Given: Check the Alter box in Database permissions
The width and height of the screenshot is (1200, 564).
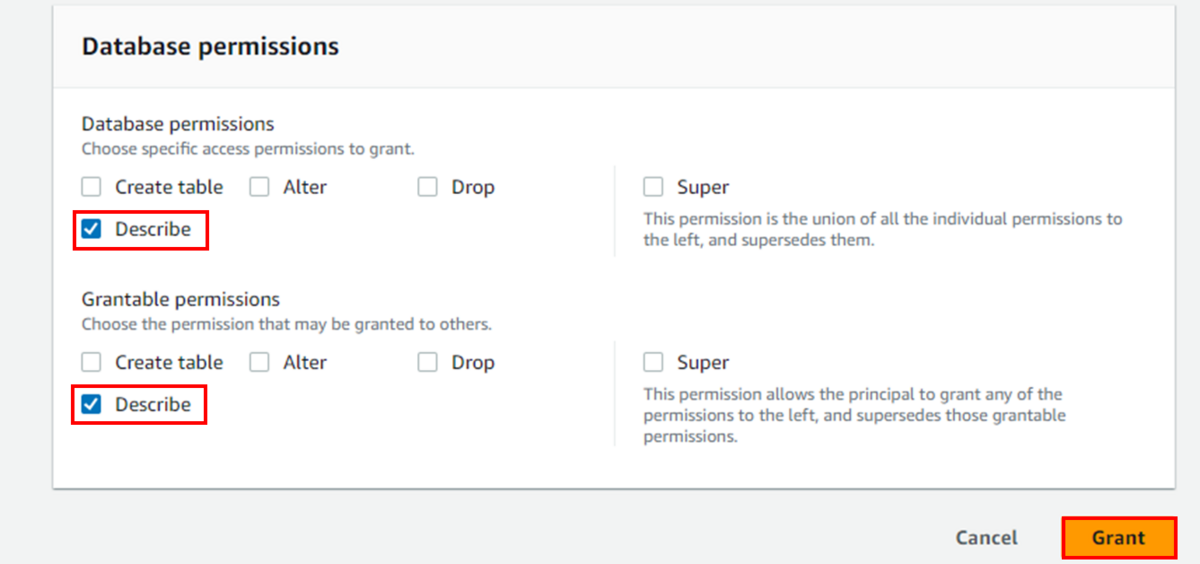Looking at the screenshot, I should pyautogui.click(x=260, y=187).
